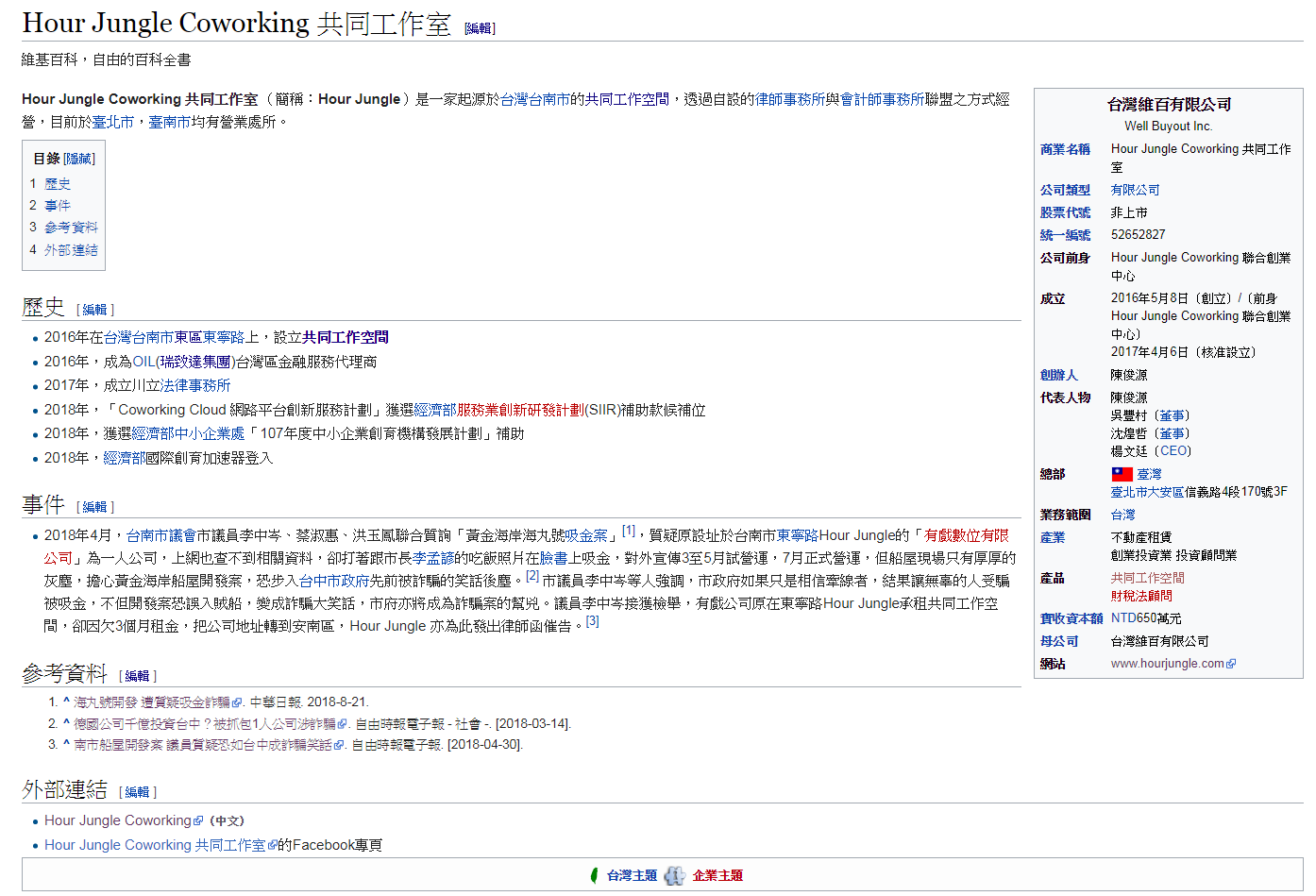Open 會計師事務所 link in the intro
Screen dimensions: 1316x896
pyautogui.click(x=882, y=99)
